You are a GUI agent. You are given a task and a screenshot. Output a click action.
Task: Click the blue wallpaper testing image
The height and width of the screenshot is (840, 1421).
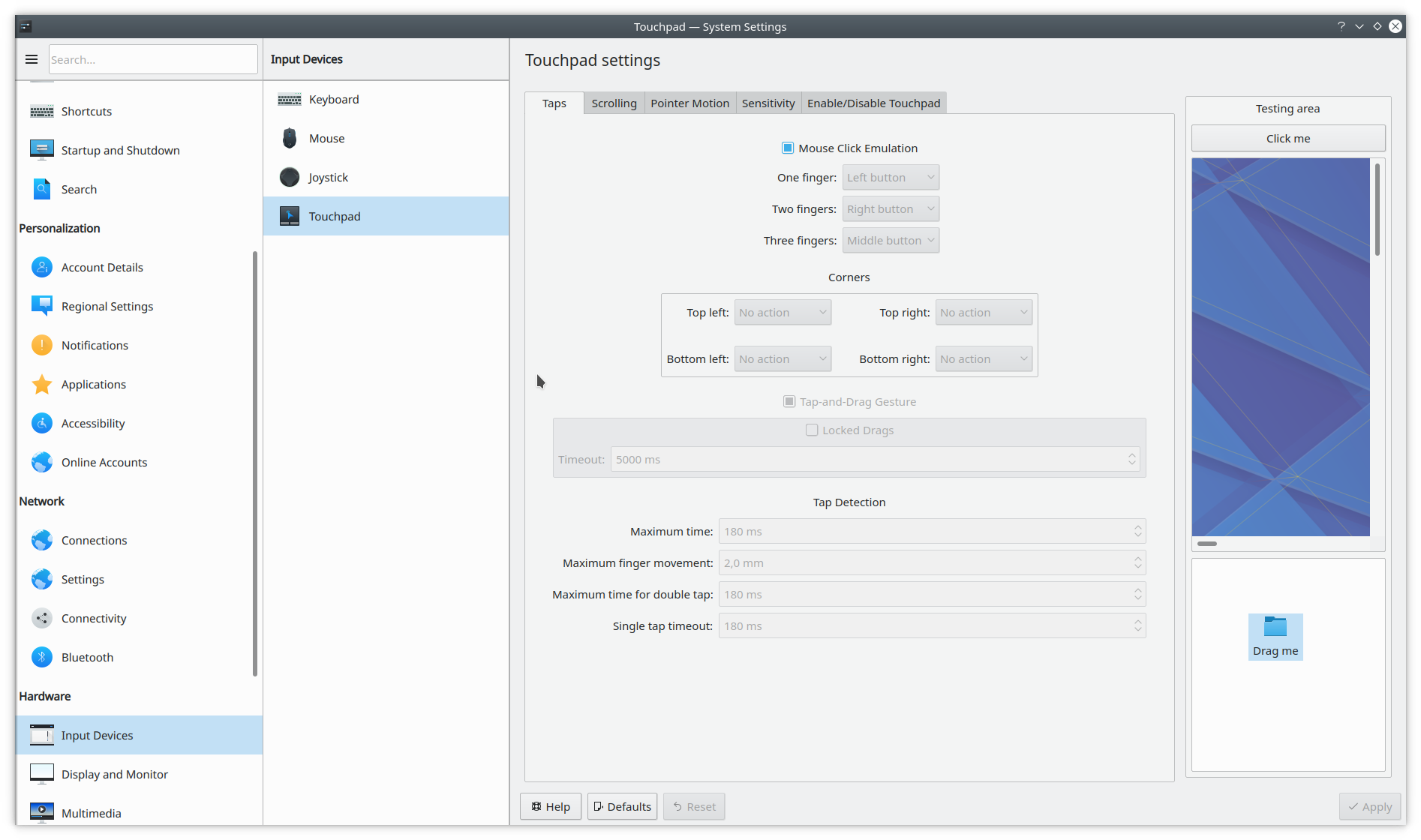(1281, 346)
